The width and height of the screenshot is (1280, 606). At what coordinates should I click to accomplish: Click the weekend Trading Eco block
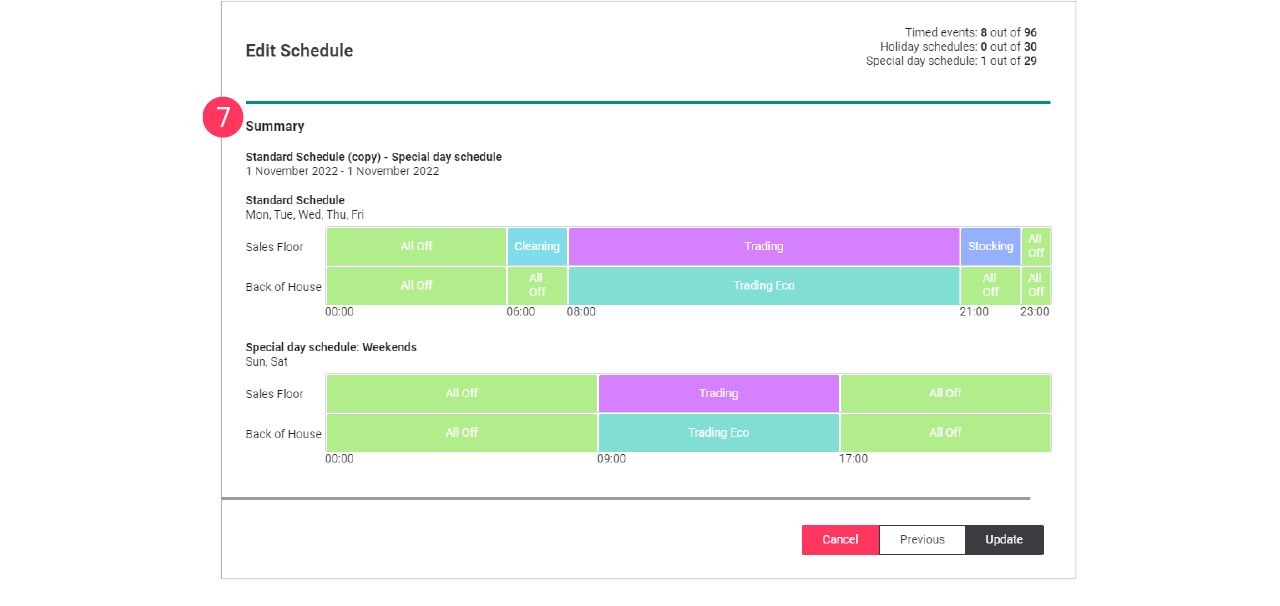pos(718,432)
